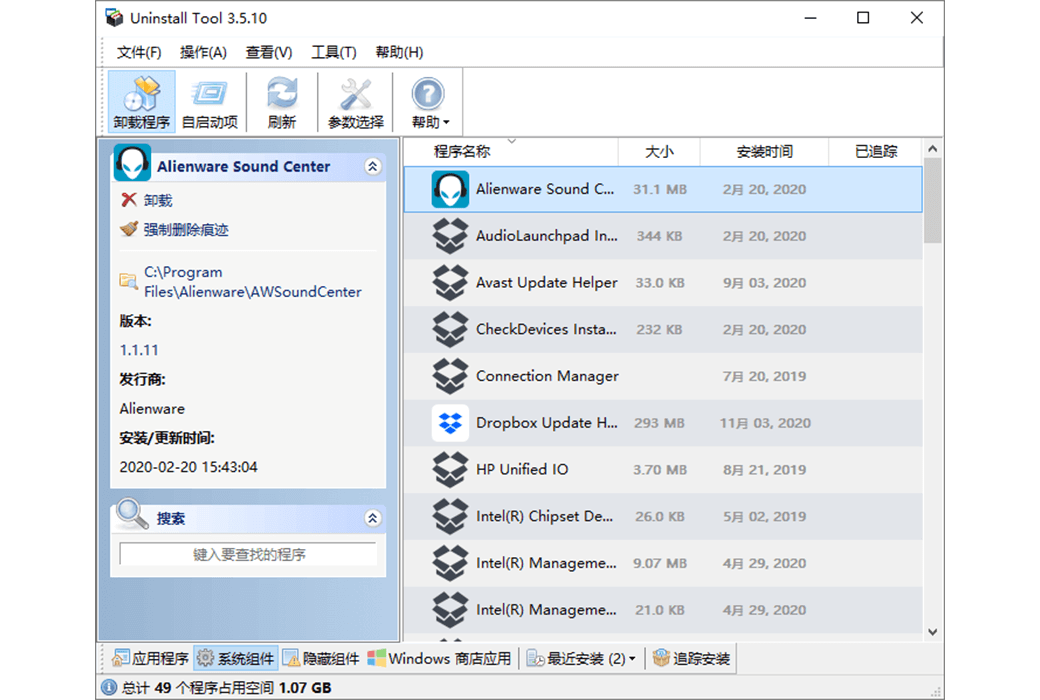This screenshot has width=1040, height=700.
Task: Click the install folder icon
Action: coord(129,281)
